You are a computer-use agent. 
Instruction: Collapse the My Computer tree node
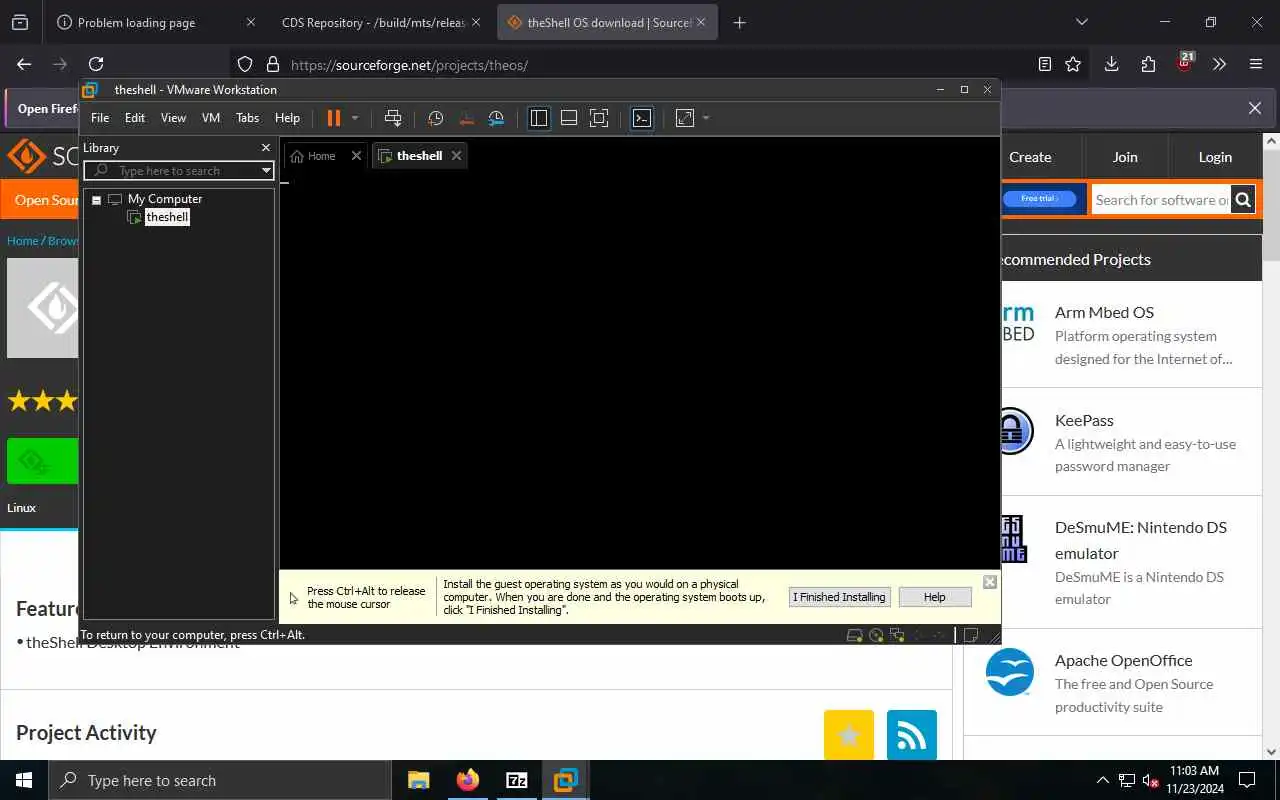tap(97, 200)
